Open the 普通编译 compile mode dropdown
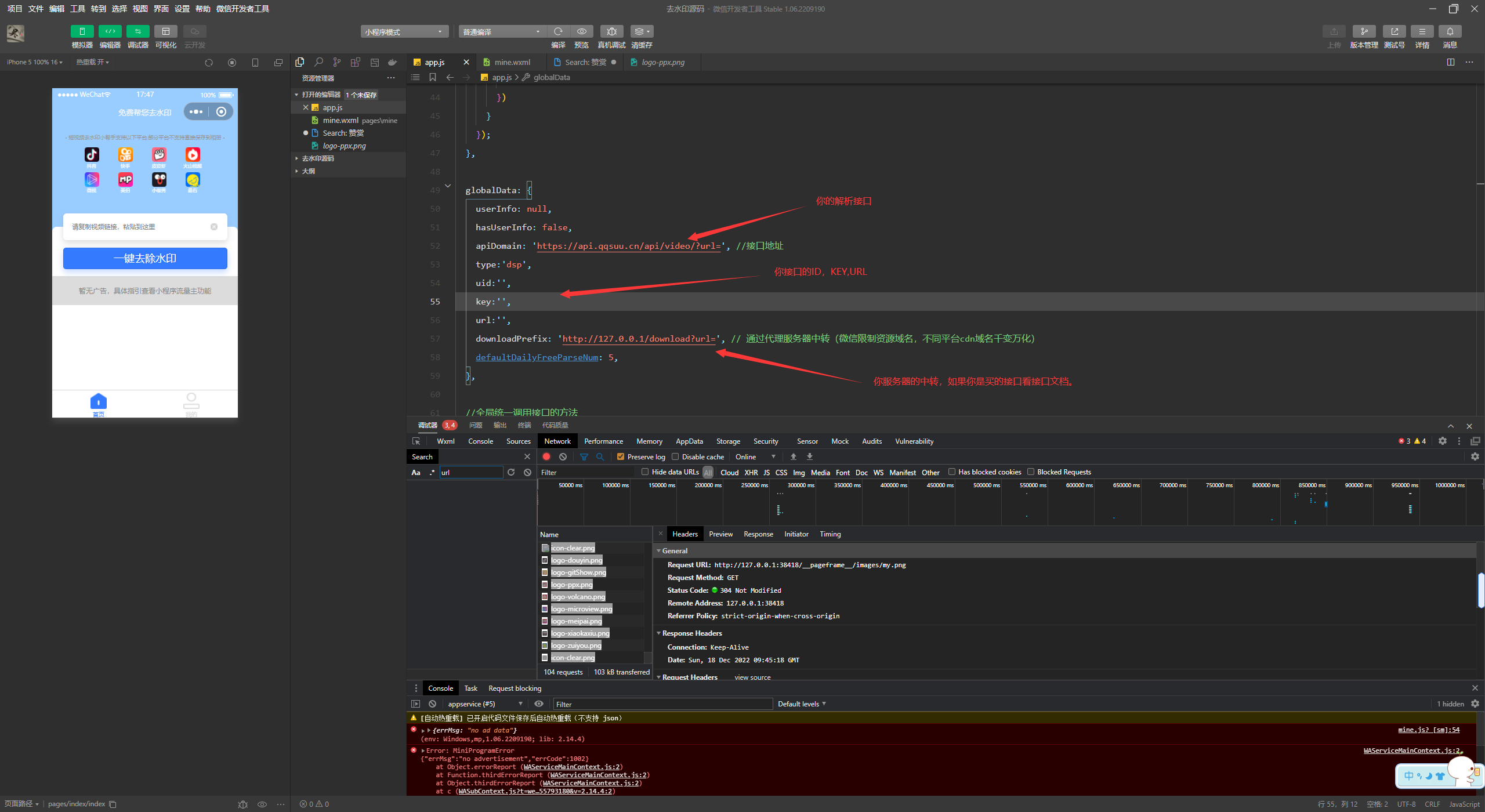Screen dimensions: 1485x812 502,32
